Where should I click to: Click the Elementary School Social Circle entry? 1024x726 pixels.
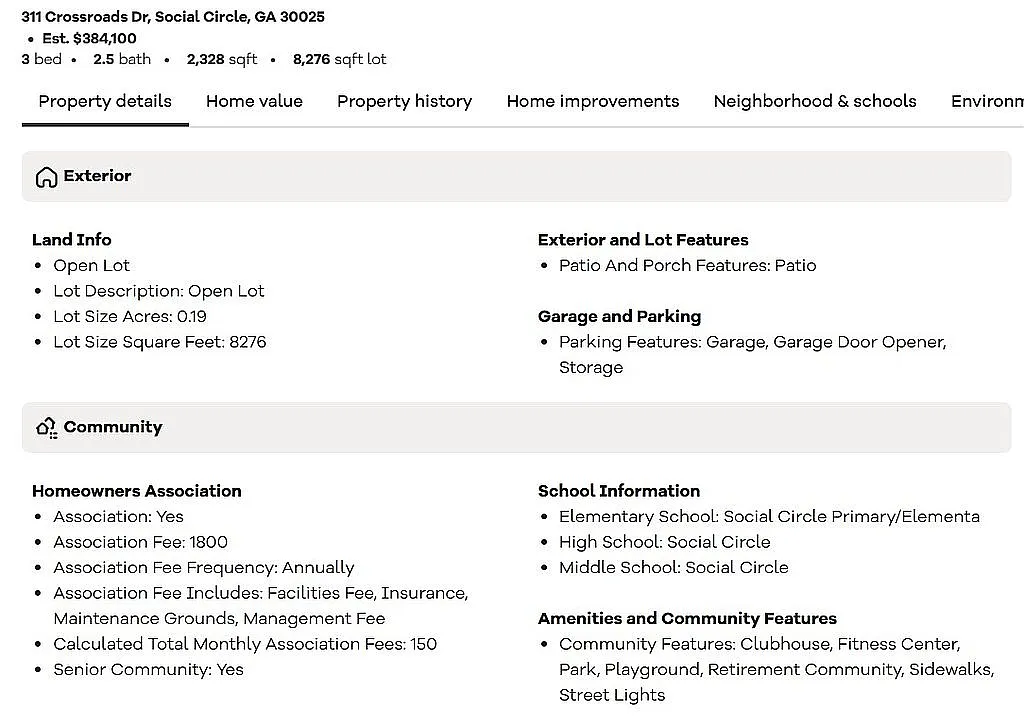768,517
